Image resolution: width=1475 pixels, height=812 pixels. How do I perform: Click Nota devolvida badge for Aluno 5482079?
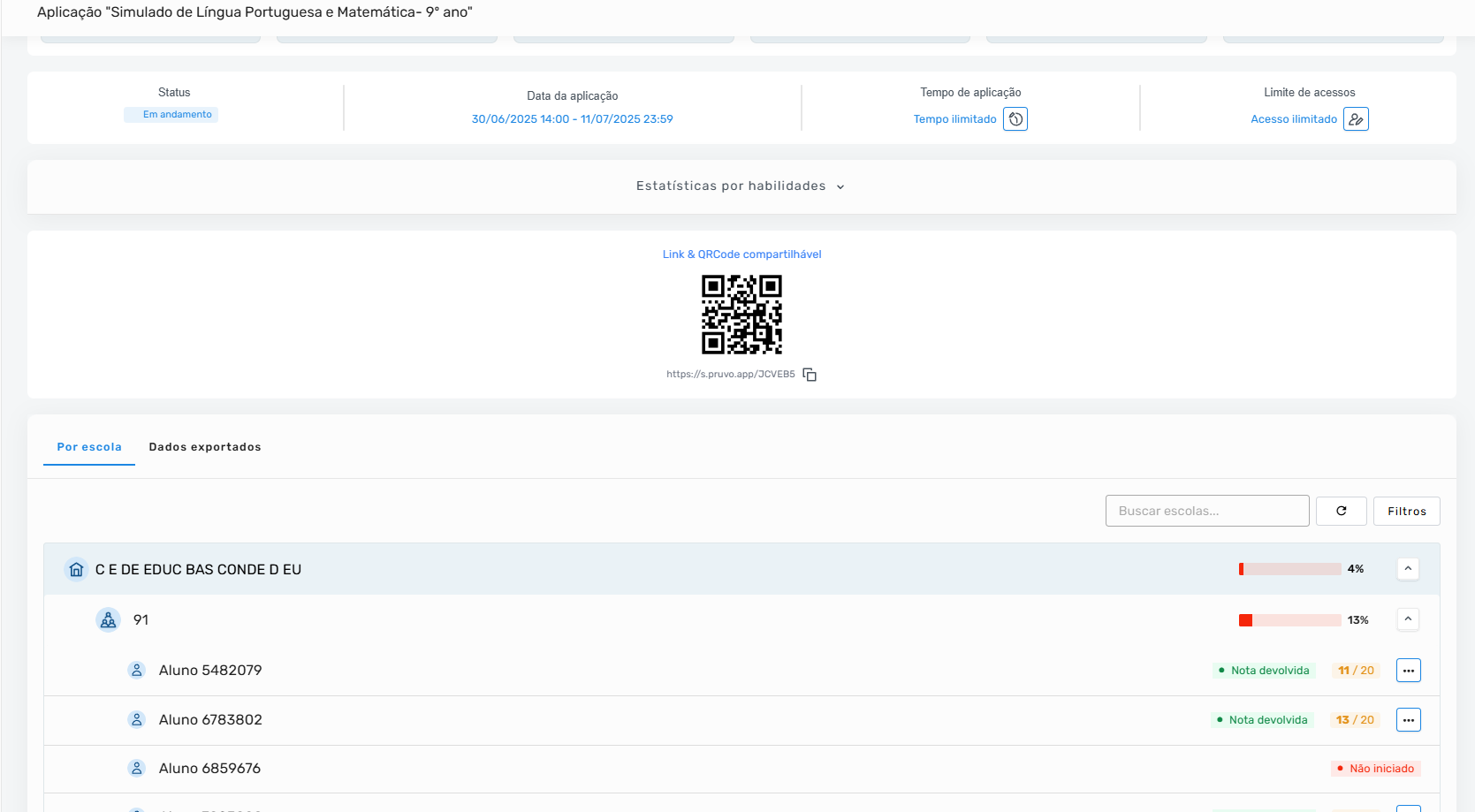coord(1264,671)
